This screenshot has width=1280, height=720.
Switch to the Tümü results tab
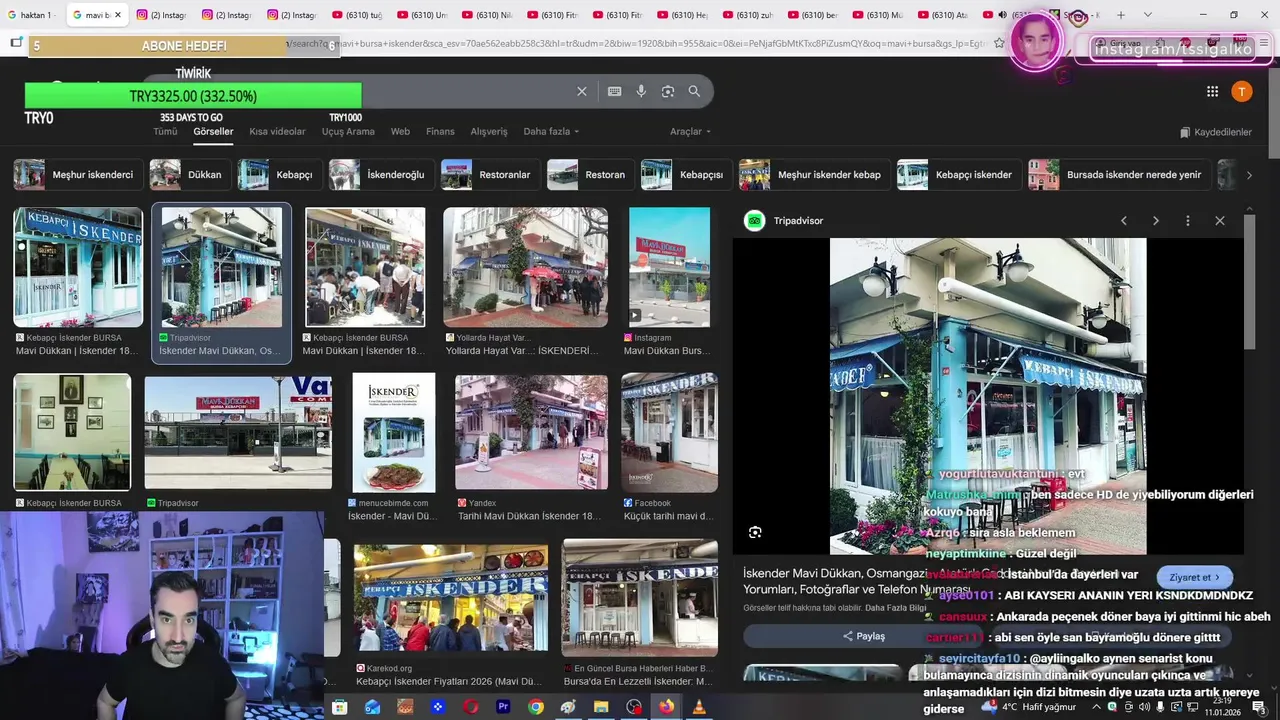click(x=165, y=131)
